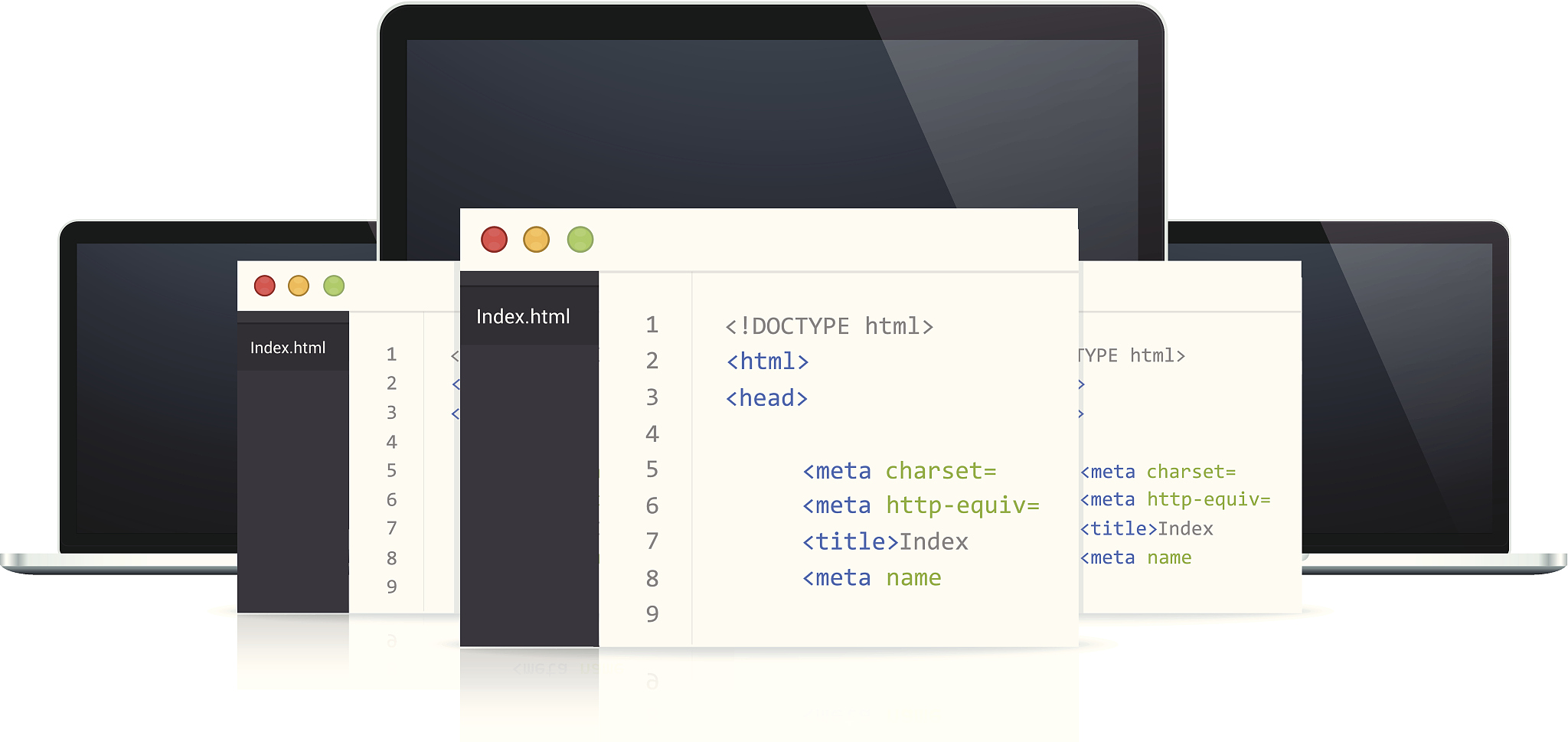Click the yellow minimize button in the front window
This screenshot has height=742, width=1568.
click(x=536, y=240)
